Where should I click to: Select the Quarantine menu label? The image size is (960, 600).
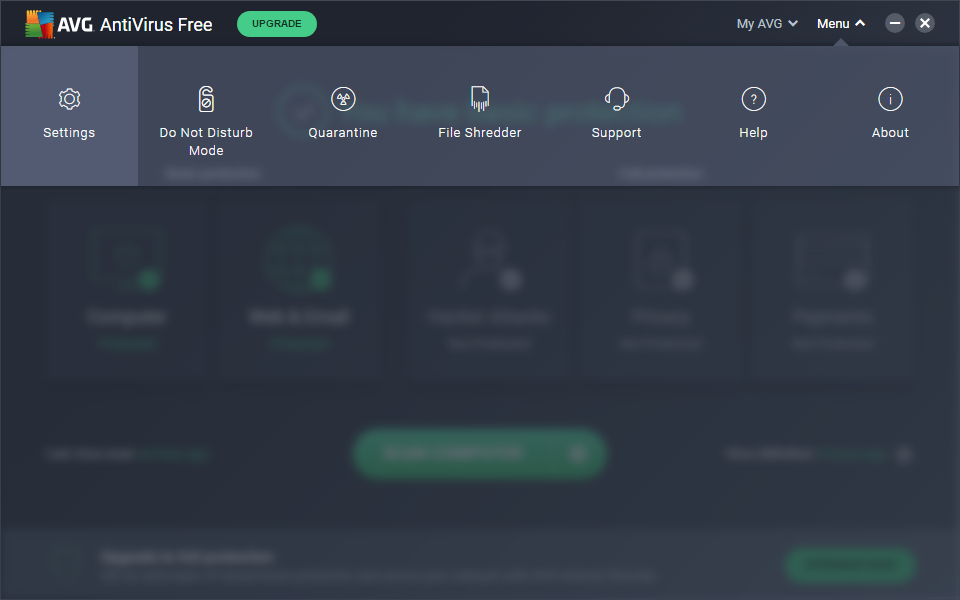tap(343, 133)
